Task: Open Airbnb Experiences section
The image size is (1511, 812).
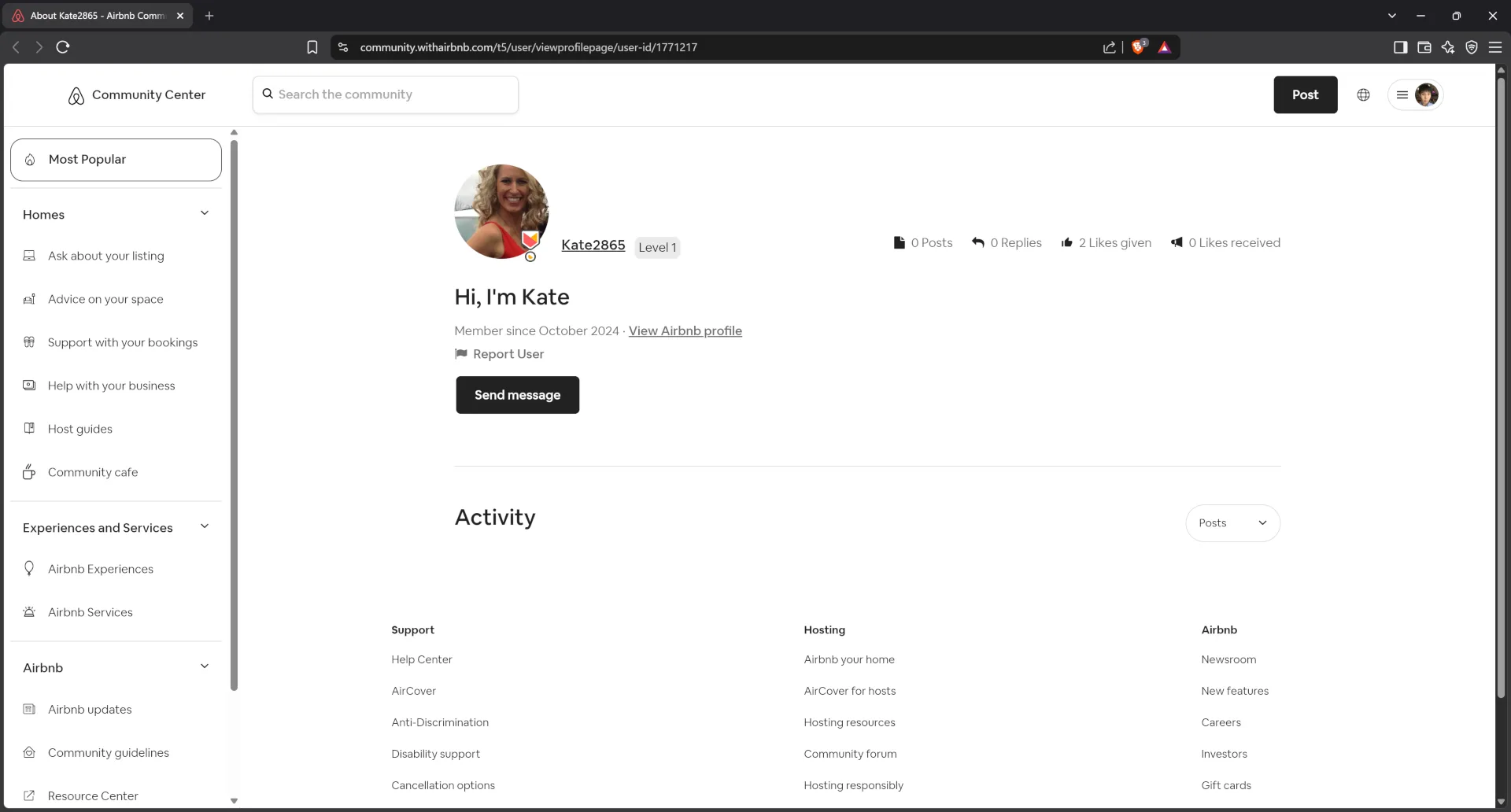Action: [x=101, y=569]
